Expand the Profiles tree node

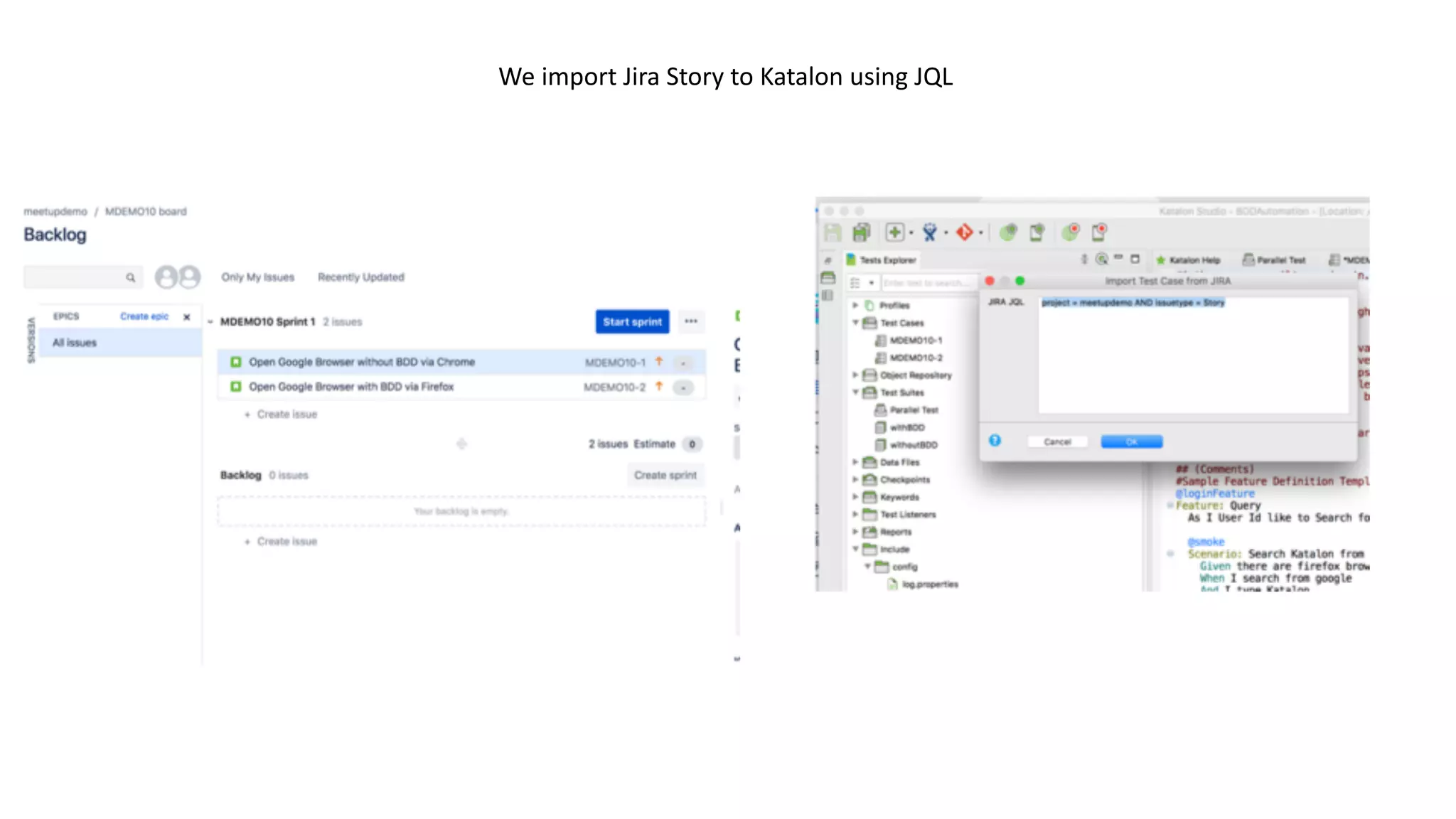pos(856,305)
